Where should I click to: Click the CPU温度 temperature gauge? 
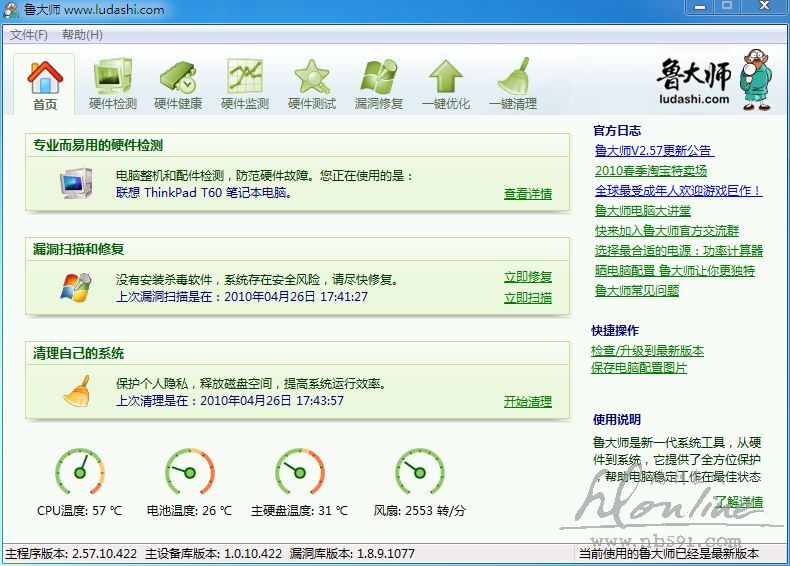[80, 473]
